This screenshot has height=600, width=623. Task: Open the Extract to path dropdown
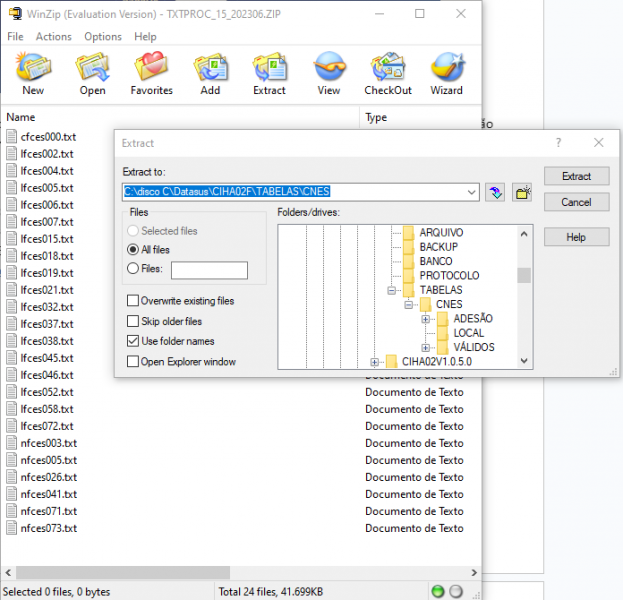(472, 192)
